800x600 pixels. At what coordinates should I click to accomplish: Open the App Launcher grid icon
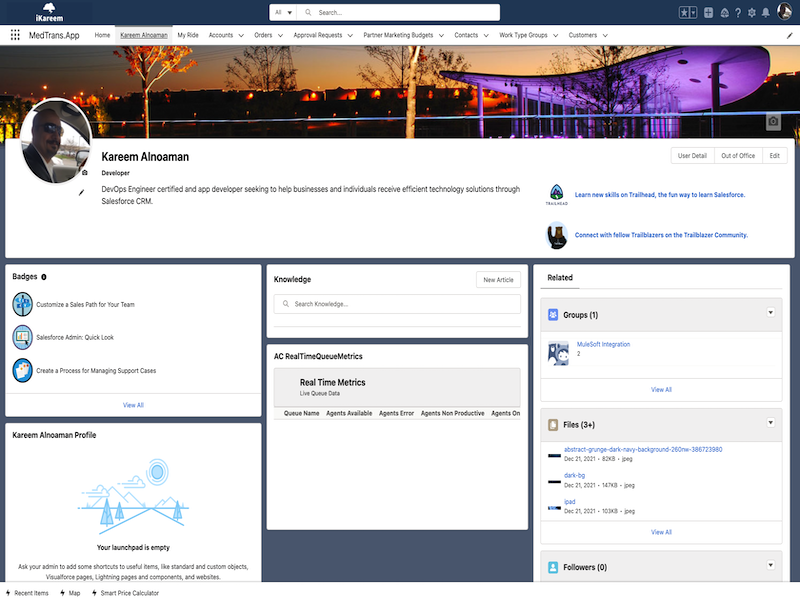(x=15, y=35)
